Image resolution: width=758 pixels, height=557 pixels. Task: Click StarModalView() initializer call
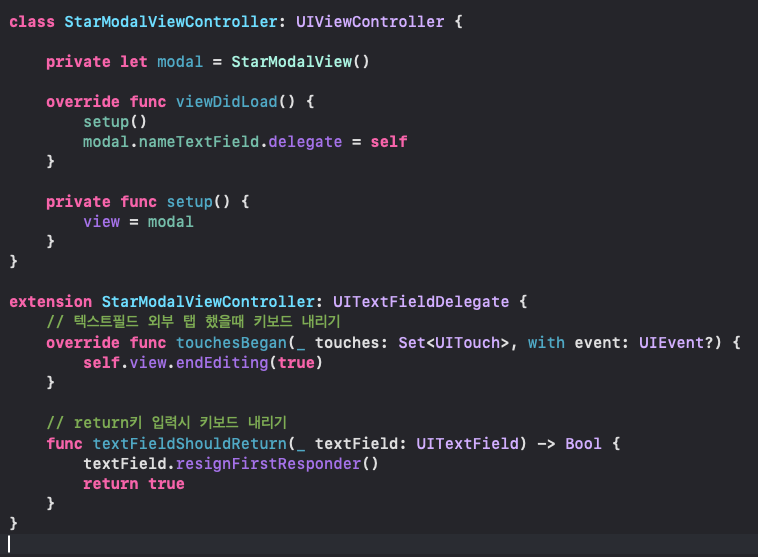300,62
